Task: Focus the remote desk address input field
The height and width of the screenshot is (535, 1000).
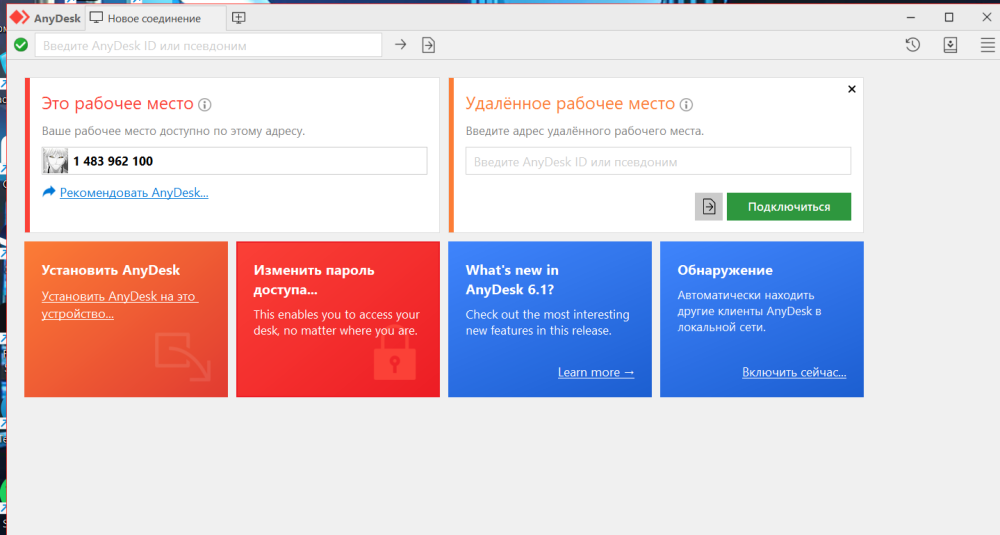Action: click(658, 161)
